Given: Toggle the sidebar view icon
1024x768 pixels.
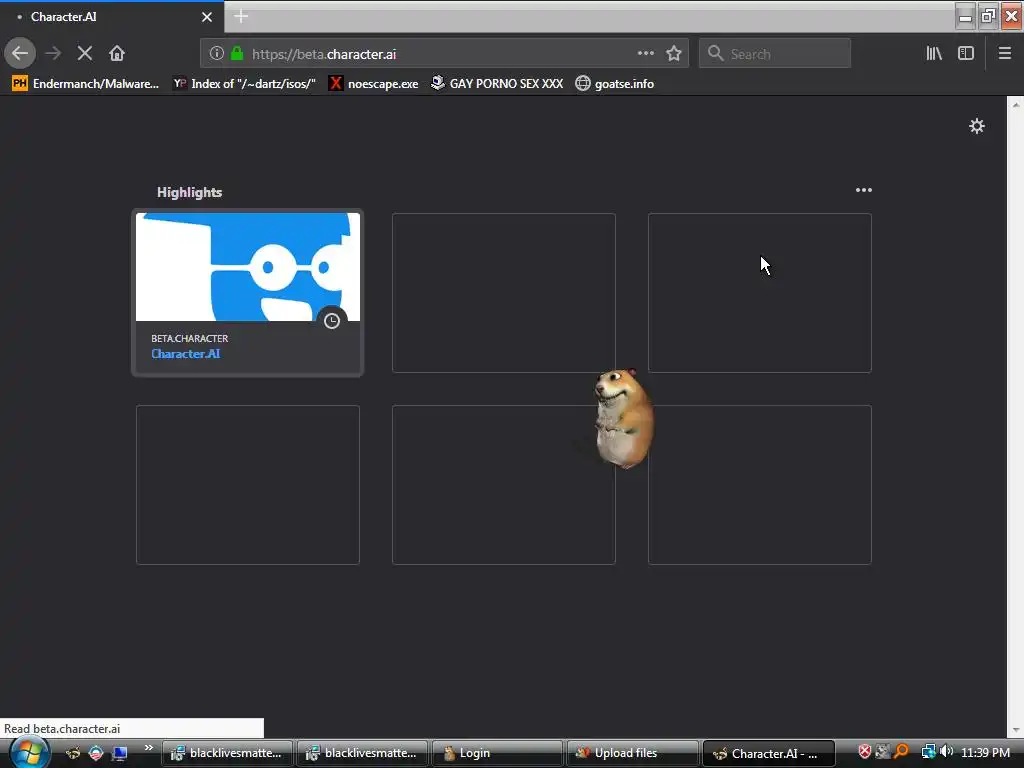Looking at the screenshot, I should coord(966,54).
